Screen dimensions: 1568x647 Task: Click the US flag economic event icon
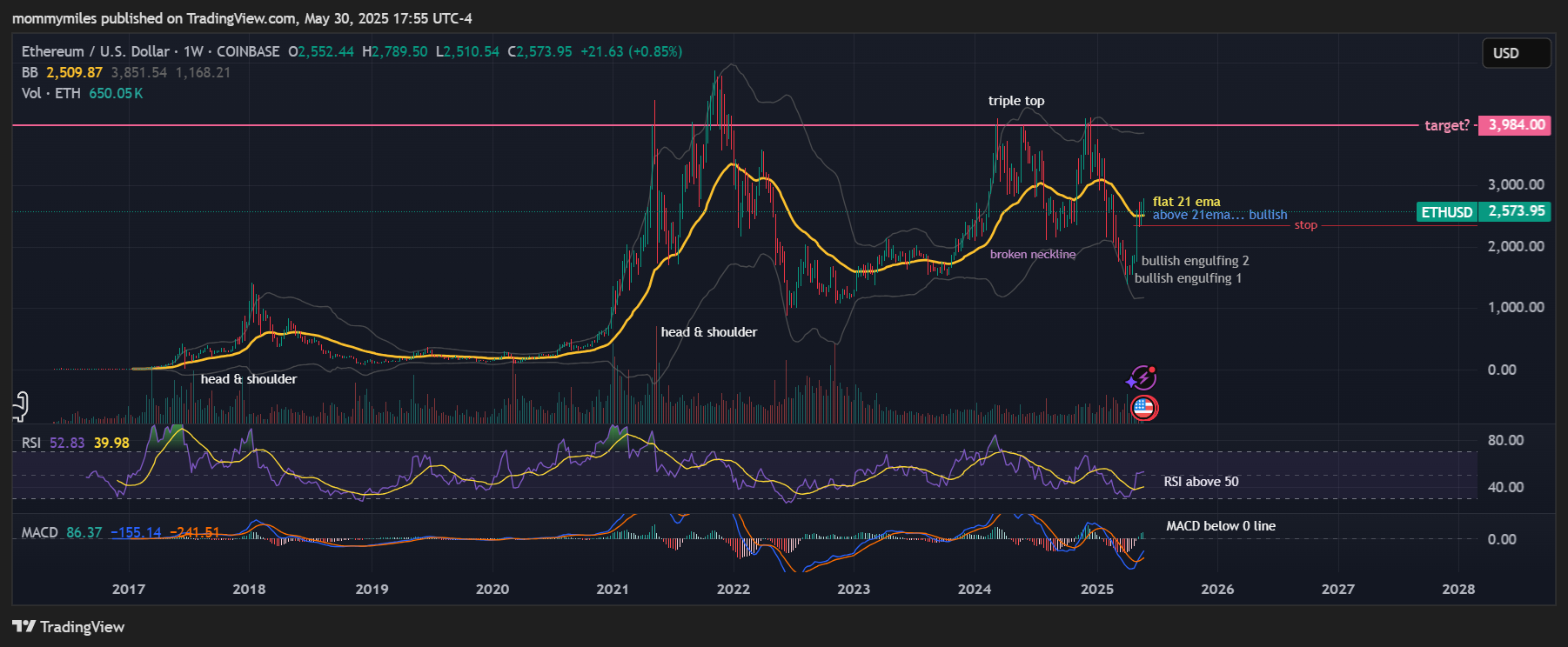coord(1143,407)
